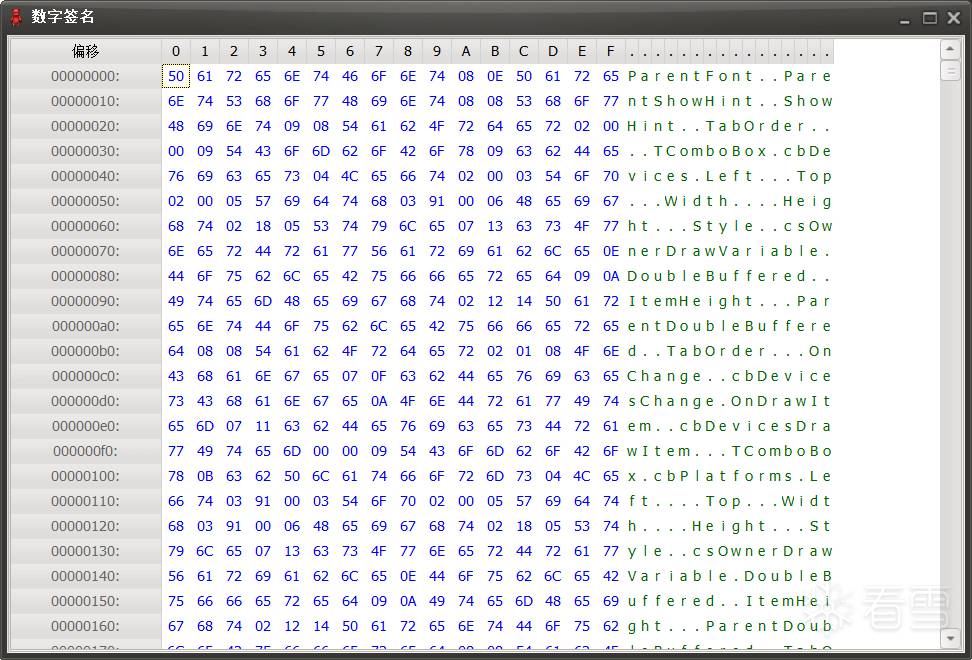
Task: Select the offset row 00000120:
Action: click(x=86, y=526)
